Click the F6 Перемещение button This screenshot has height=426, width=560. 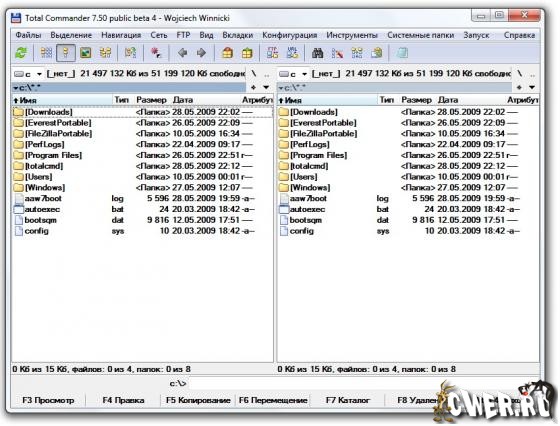(x=273, y=400)
